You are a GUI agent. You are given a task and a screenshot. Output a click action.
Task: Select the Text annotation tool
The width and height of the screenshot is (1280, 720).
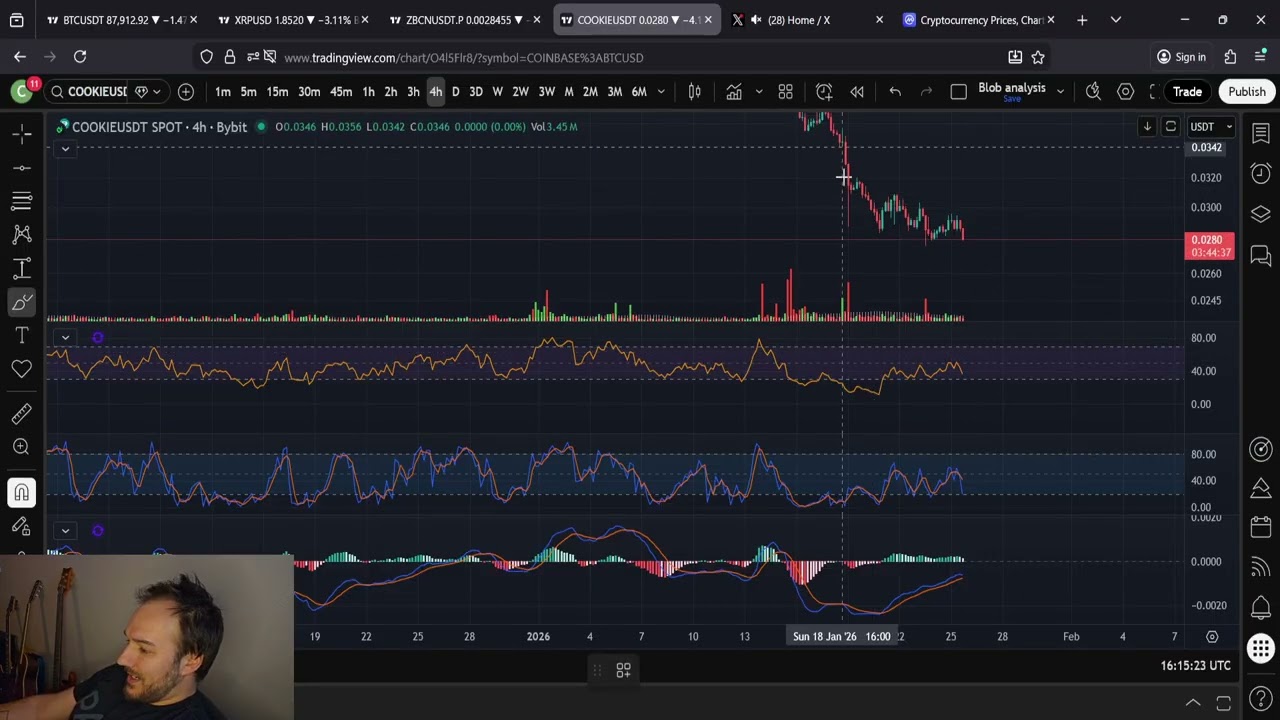(22, 335)
